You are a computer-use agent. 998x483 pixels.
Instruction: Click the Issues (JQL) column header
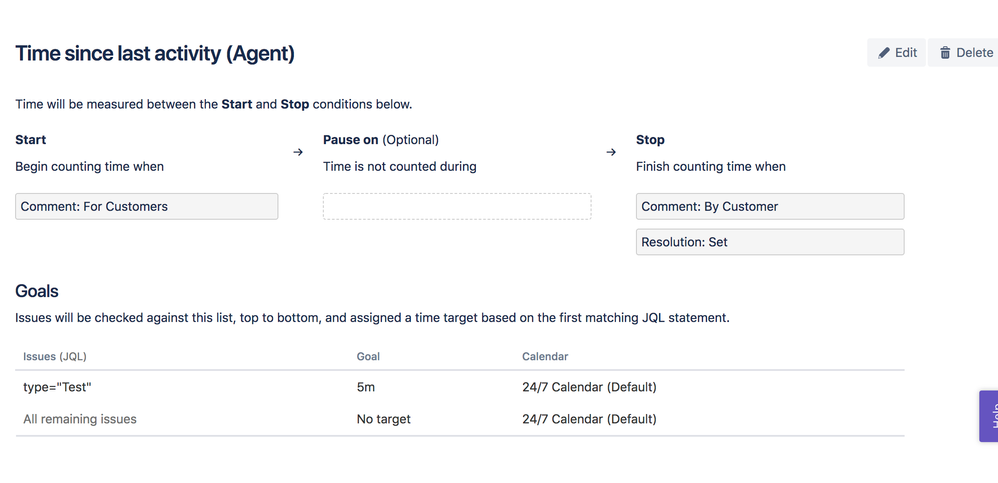(55, 356)
